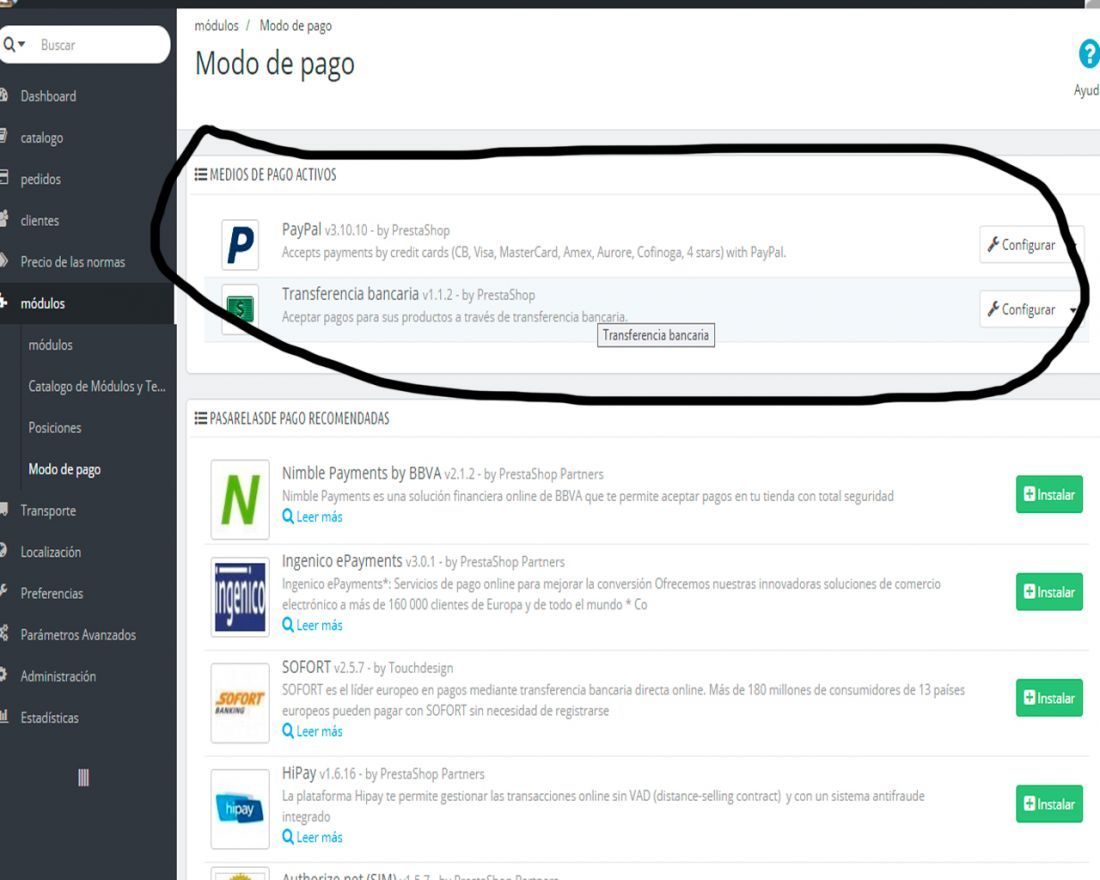Image resolution: width=1100 pixels, height=880 pixels.
Task: Open Leer más for SOFORT
Action: pyautogui.click(x=312, y=731)
